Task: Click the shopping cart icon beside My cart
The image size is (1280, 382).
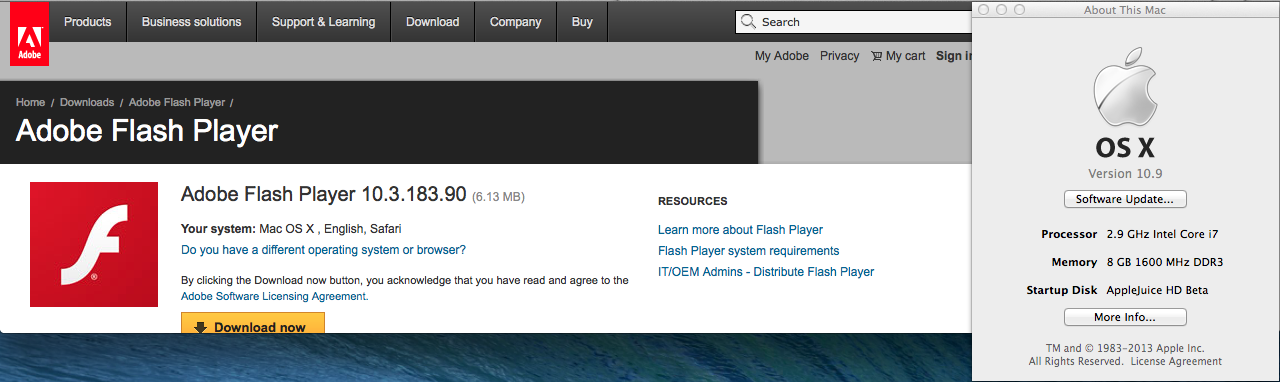Action: (876, 56)
